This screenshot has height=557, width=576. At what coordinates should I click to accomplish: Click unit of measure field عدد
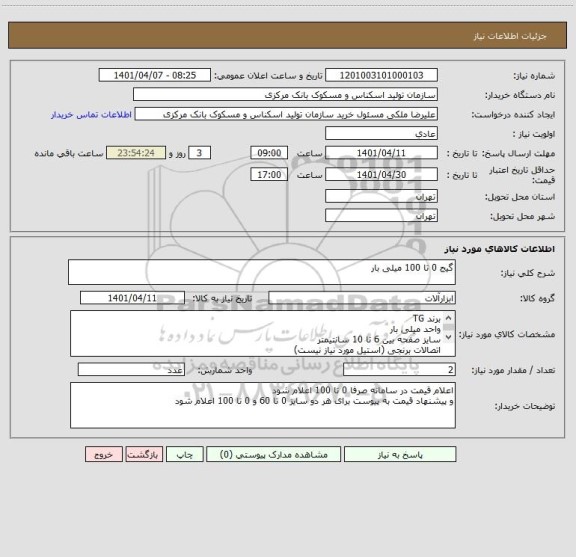click(x=131, y=370)
